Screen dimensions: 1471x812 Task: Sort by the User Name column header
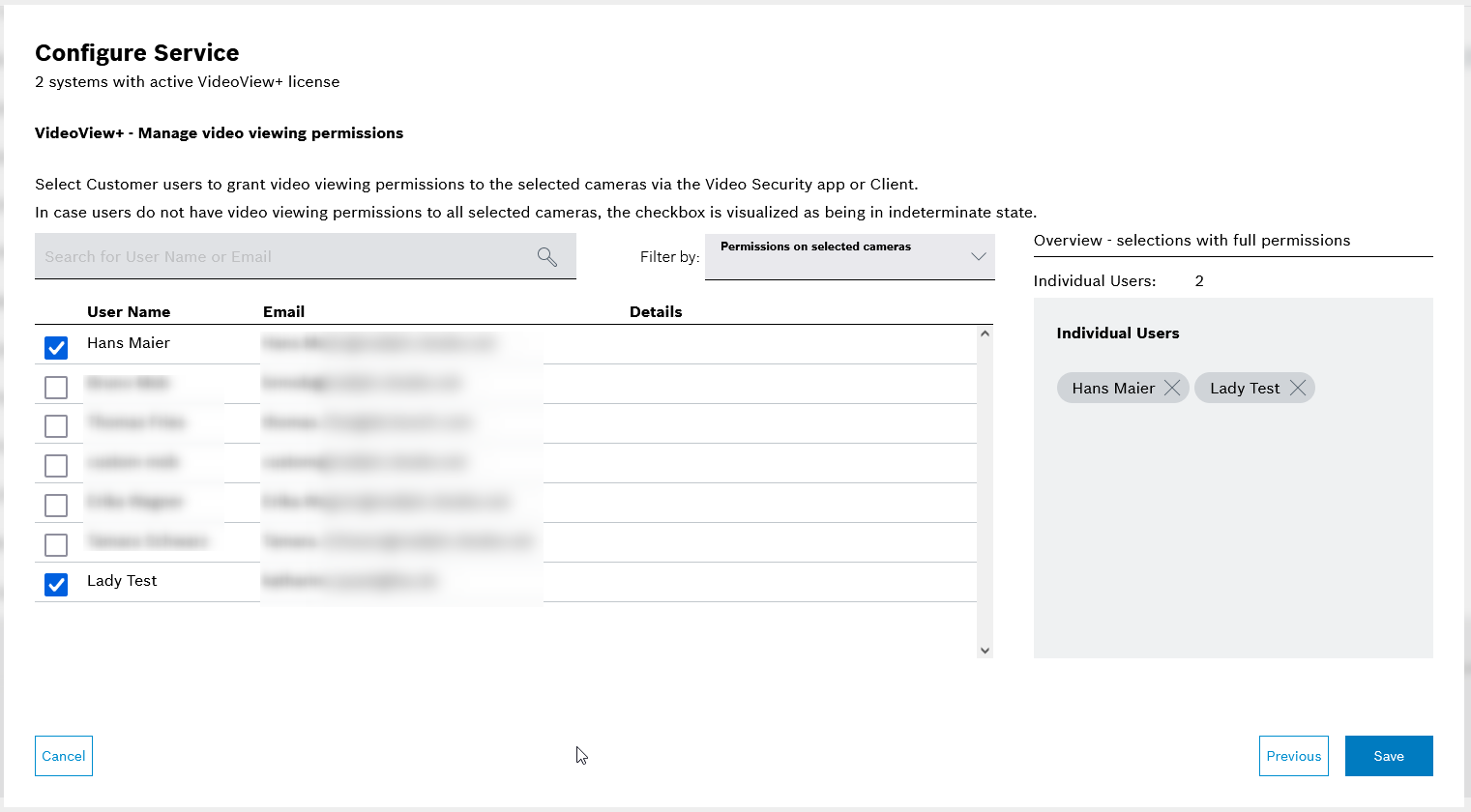(x=129, y=311)
